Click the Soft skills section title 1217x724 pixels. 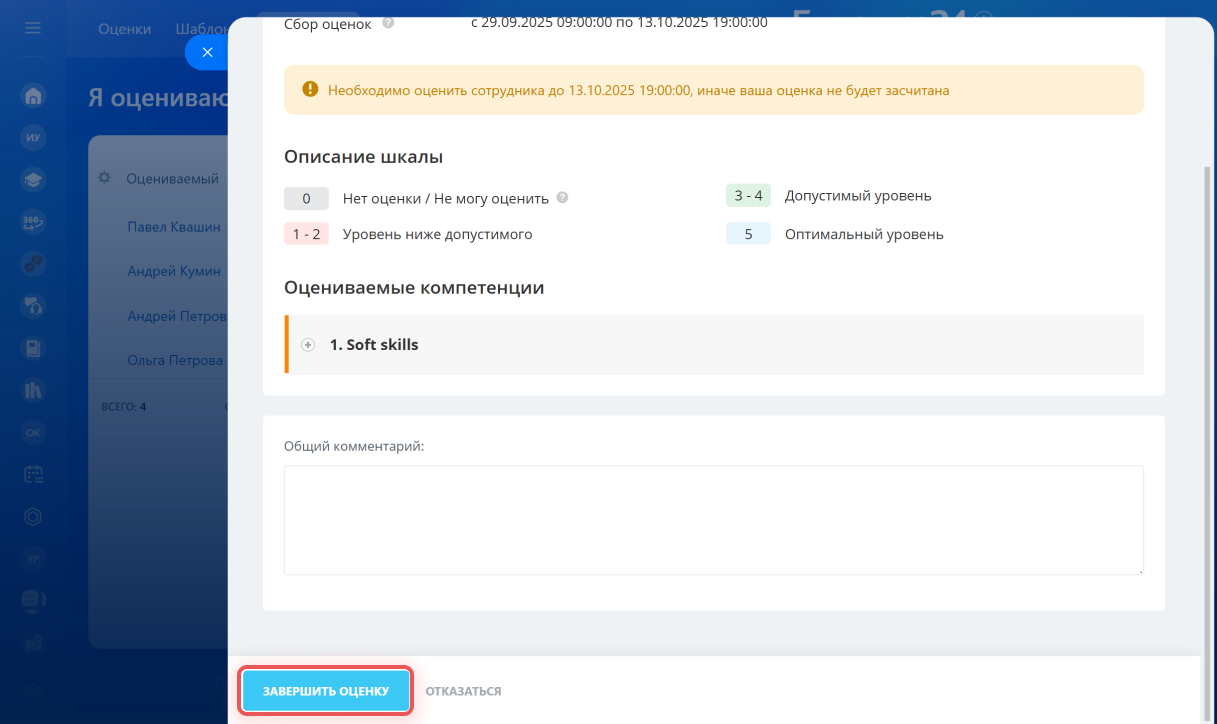374,345
